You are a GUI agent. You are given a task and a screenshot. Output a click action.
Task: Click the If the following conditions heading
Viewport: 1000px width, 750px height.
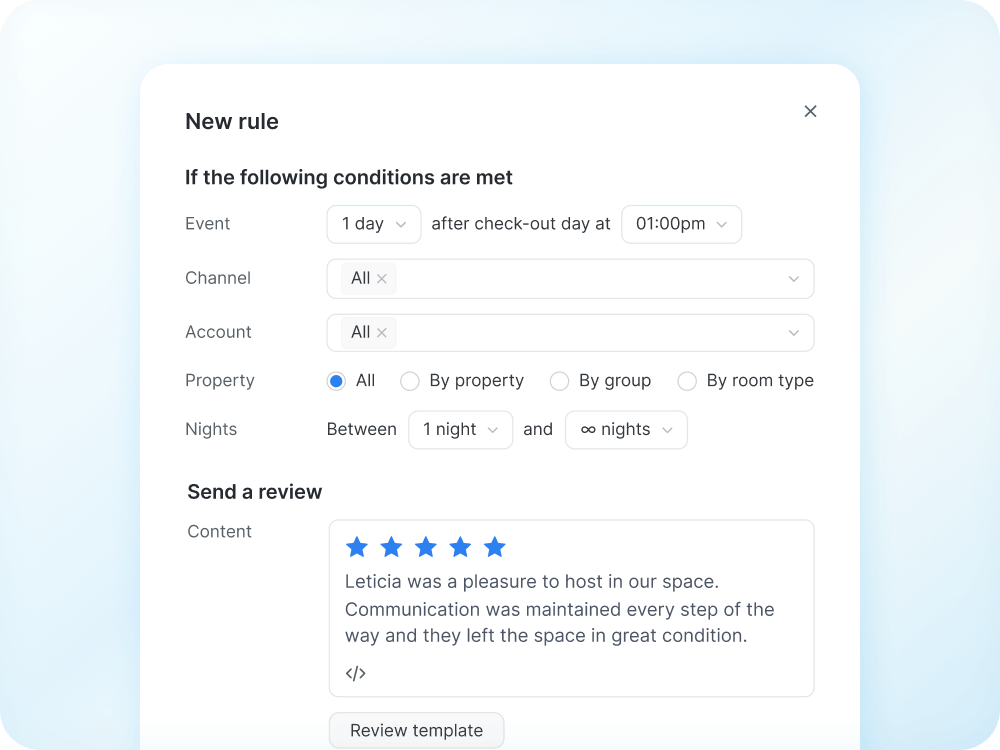(348, 177)
